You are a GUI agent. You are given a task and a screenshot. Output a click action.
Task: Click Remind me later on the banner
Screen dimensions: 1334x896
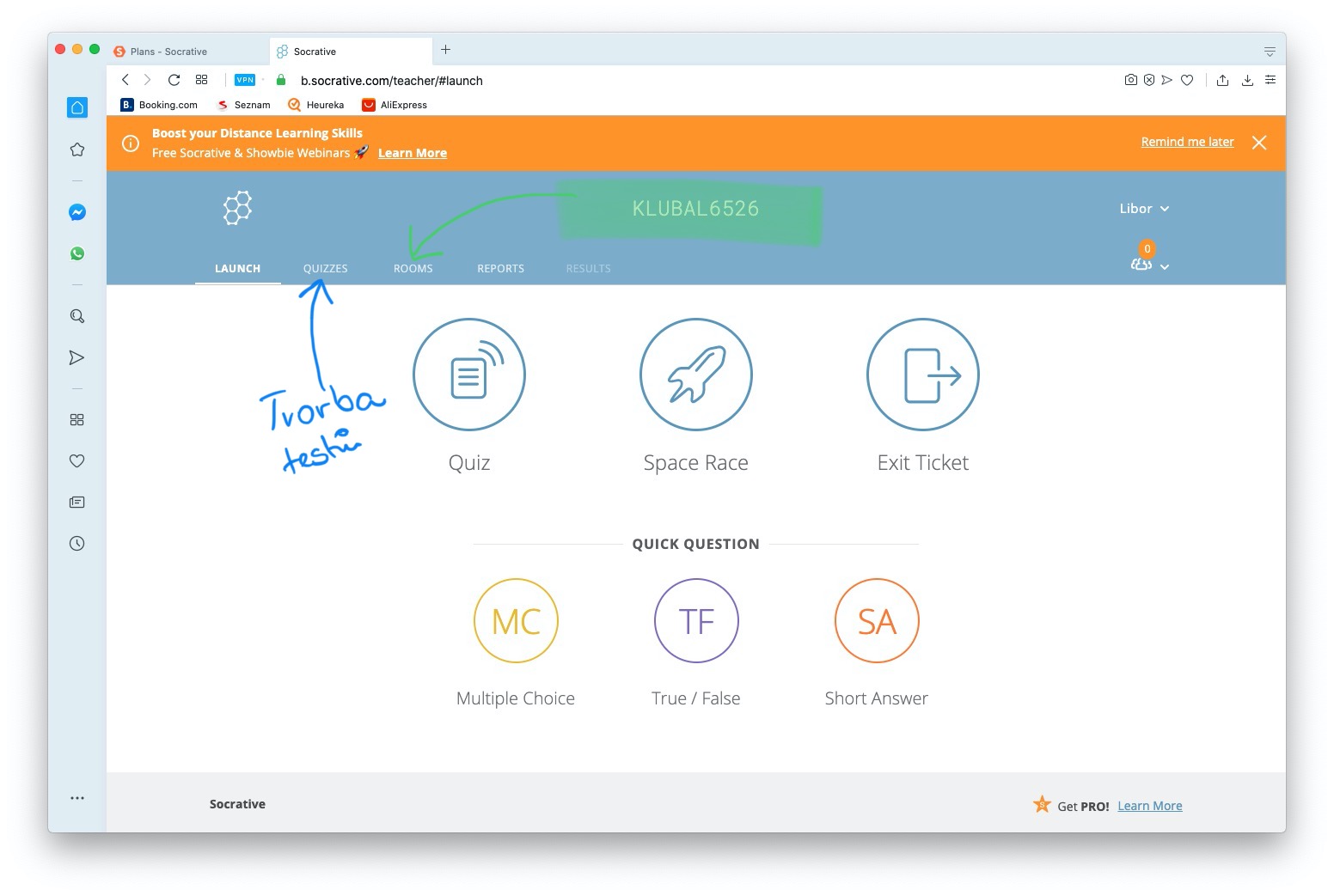[1187, 142]
